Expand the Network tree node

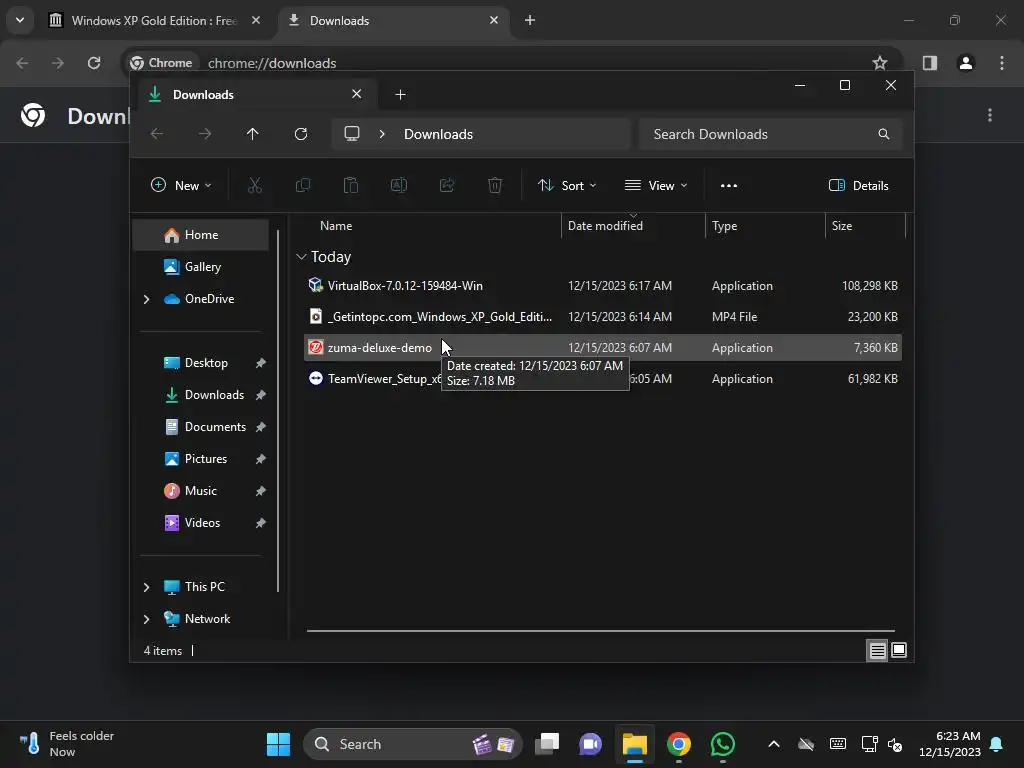(x=146, y=619)
